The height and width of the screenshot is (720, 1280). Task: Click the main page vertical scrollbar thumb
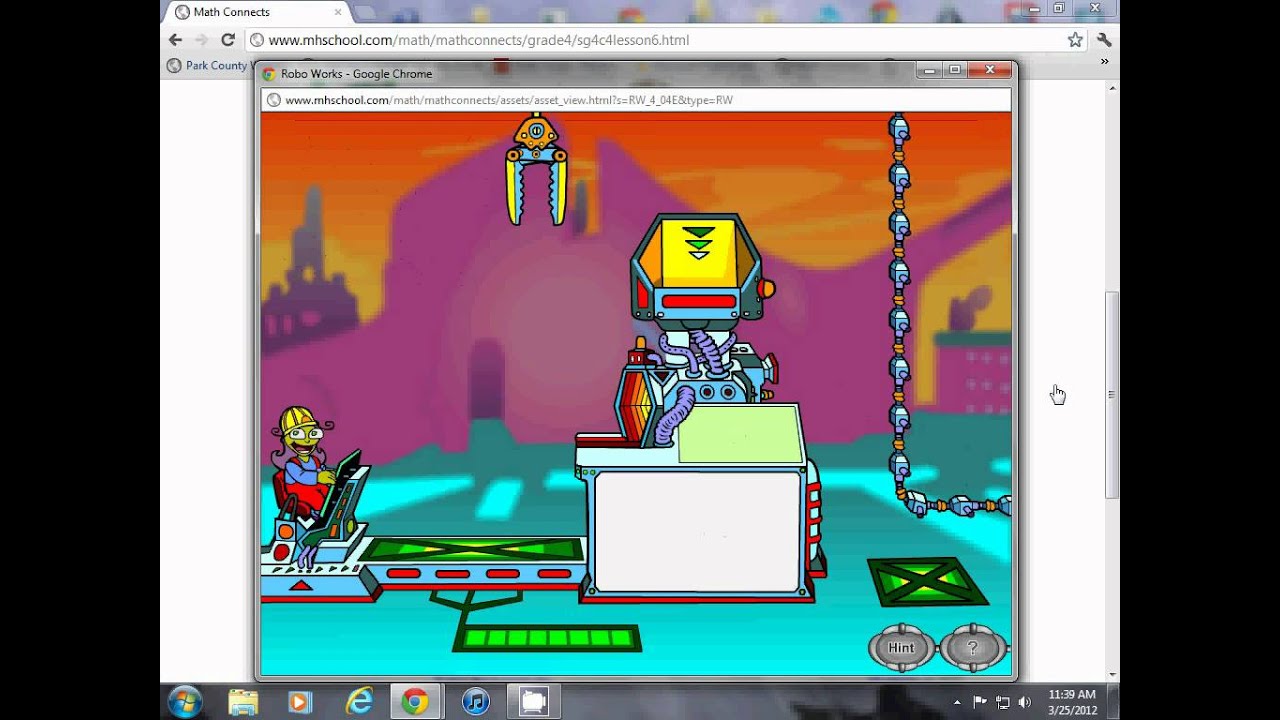(1112, 394)
